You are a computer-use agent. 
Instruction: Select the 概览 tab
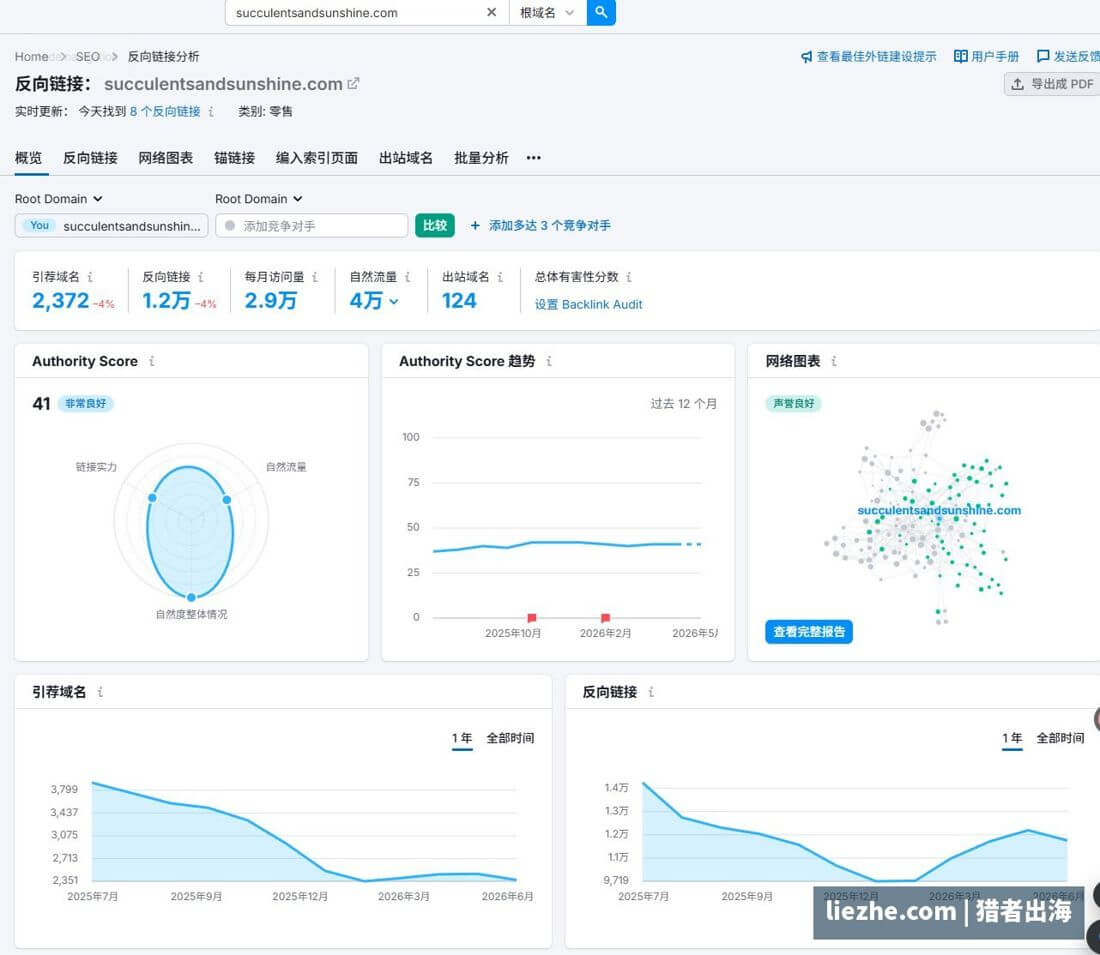click(29, 158)
